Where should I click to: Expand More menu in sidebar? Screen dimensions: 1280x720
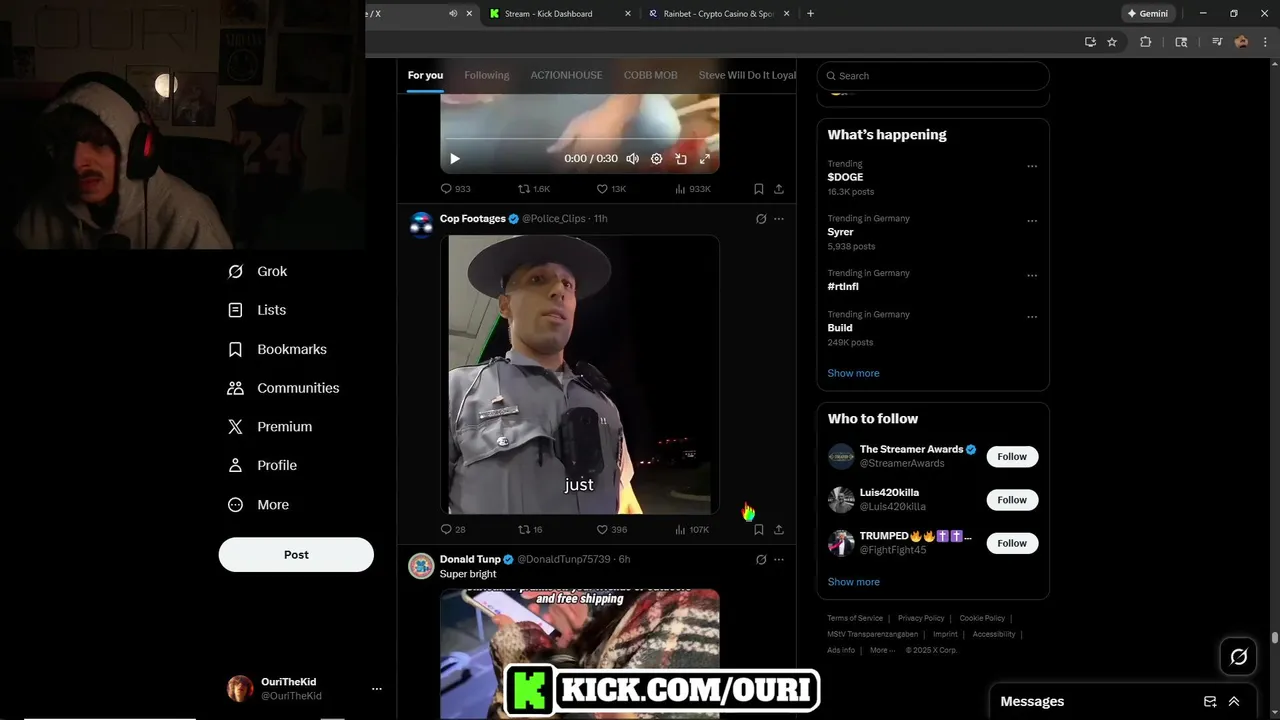point(259,505)
